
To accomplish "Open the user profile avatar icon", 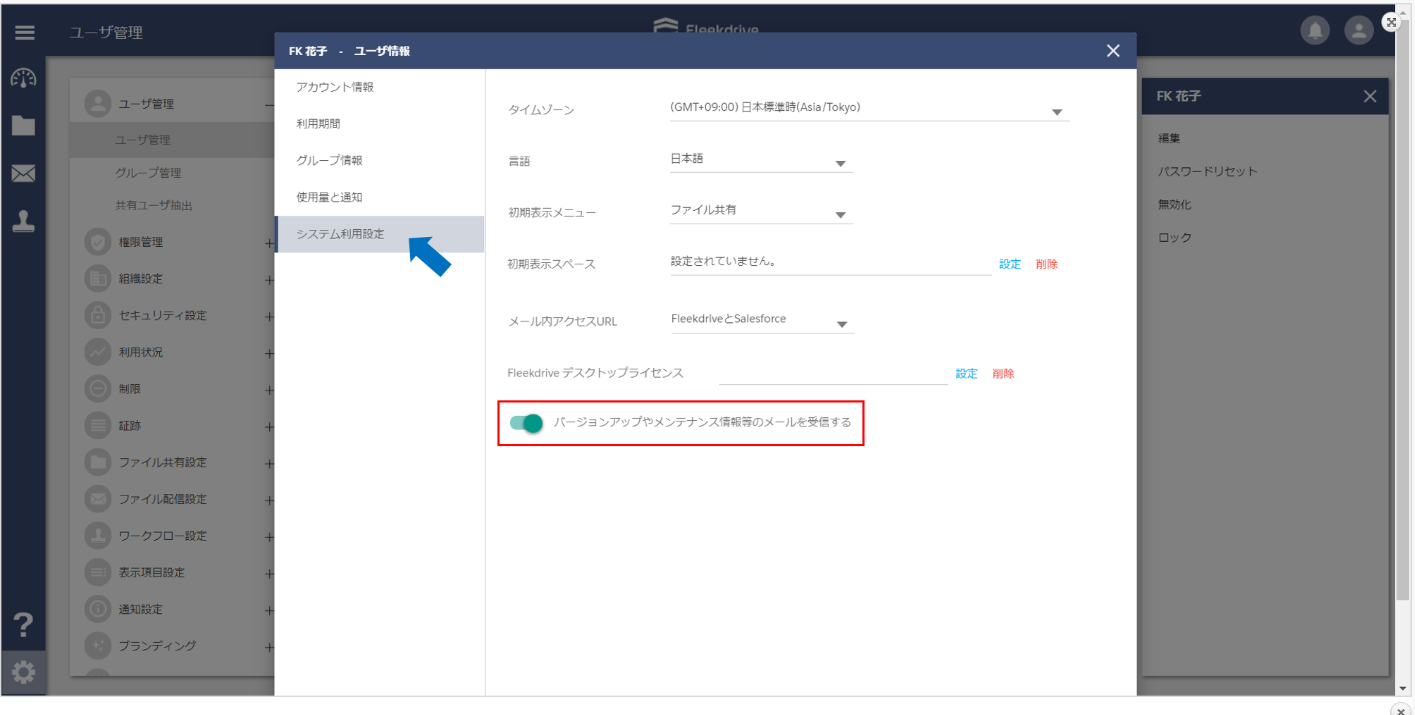I will click(x=1359, y=31).
